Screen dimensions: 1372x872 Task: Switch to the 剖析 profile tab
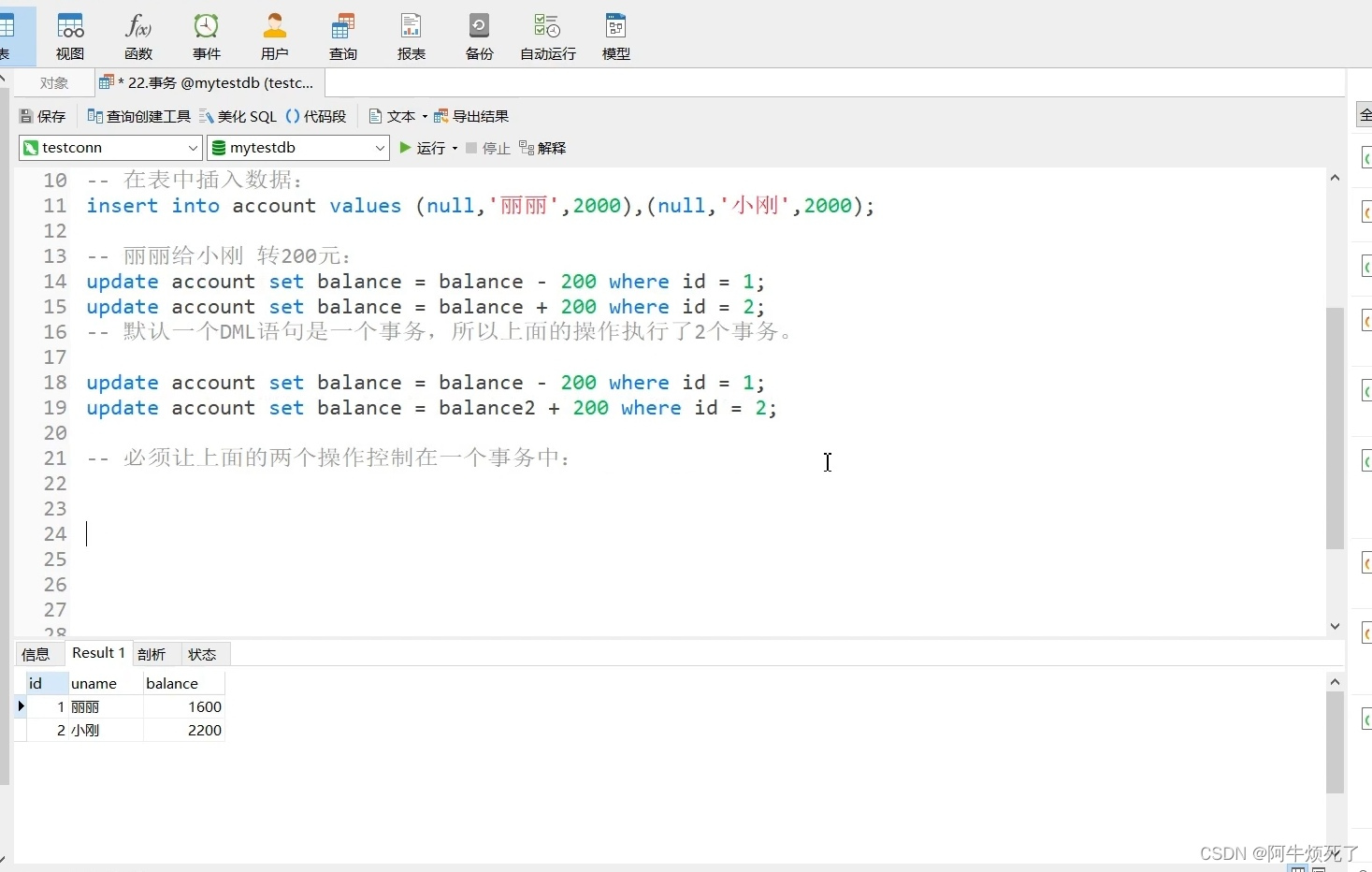click(x=152, y=654)
